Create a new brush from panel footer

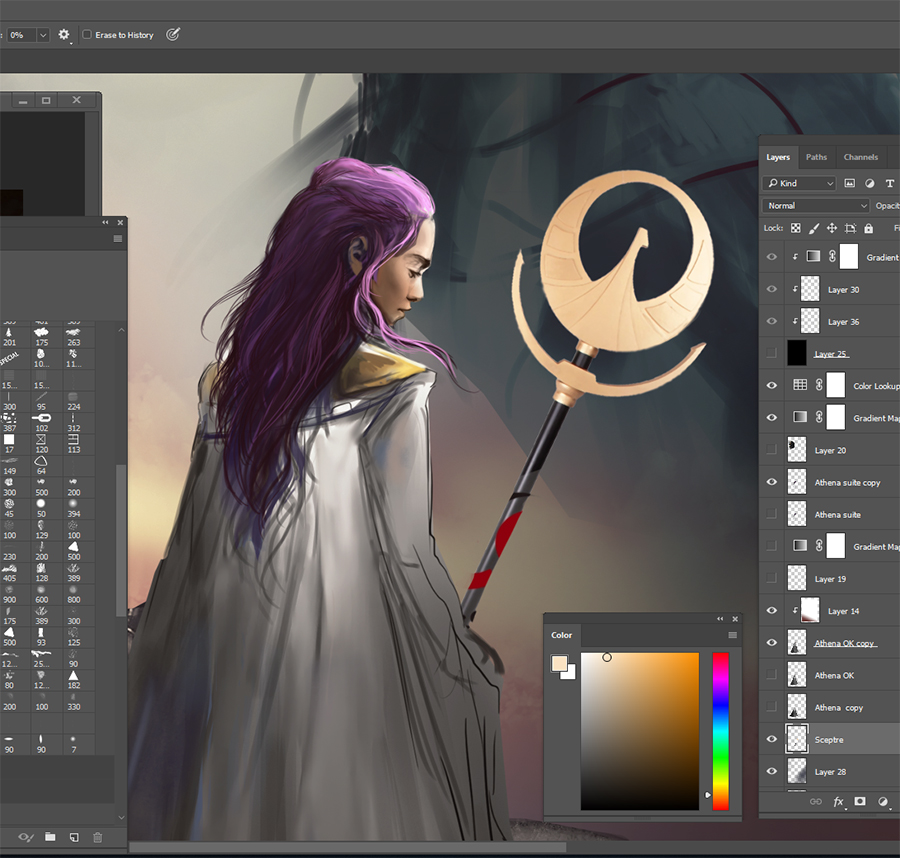73,837
